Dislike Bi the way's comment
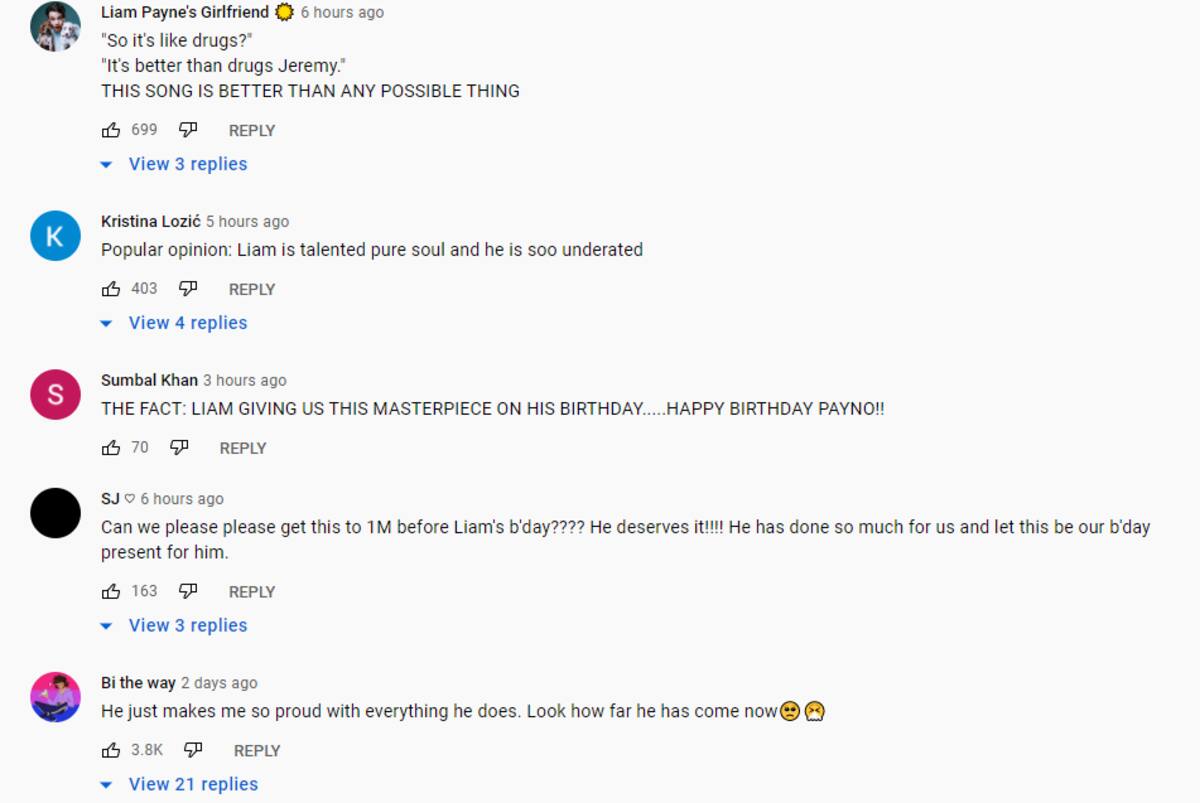Image resolution: width=1200 pixels, height=803 pixels. (x=193, y=750)
